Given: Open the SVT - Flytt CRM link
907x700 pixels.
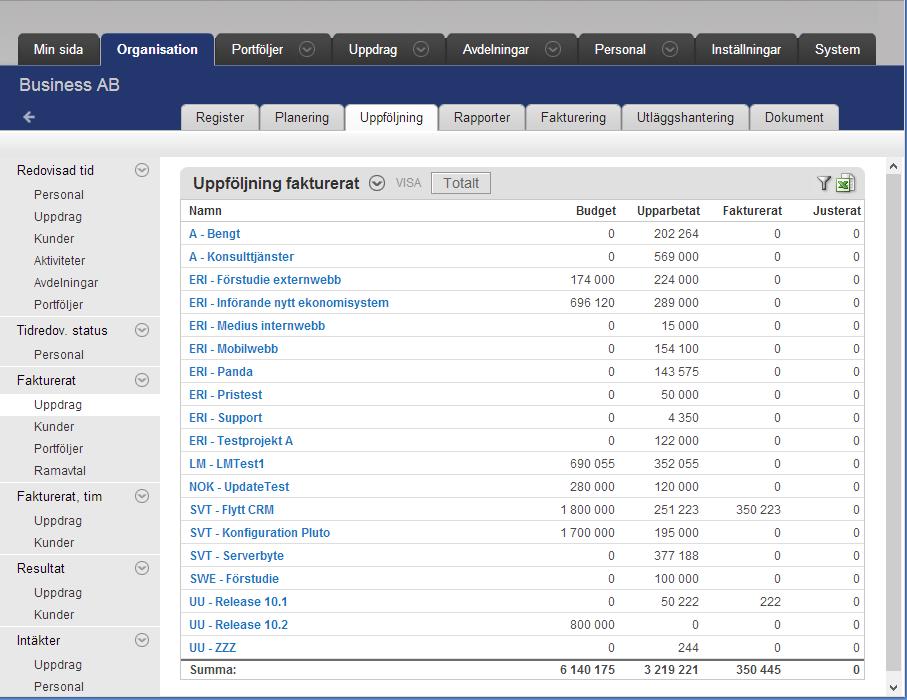Looking at the screenshot, I should coord(232,510).
